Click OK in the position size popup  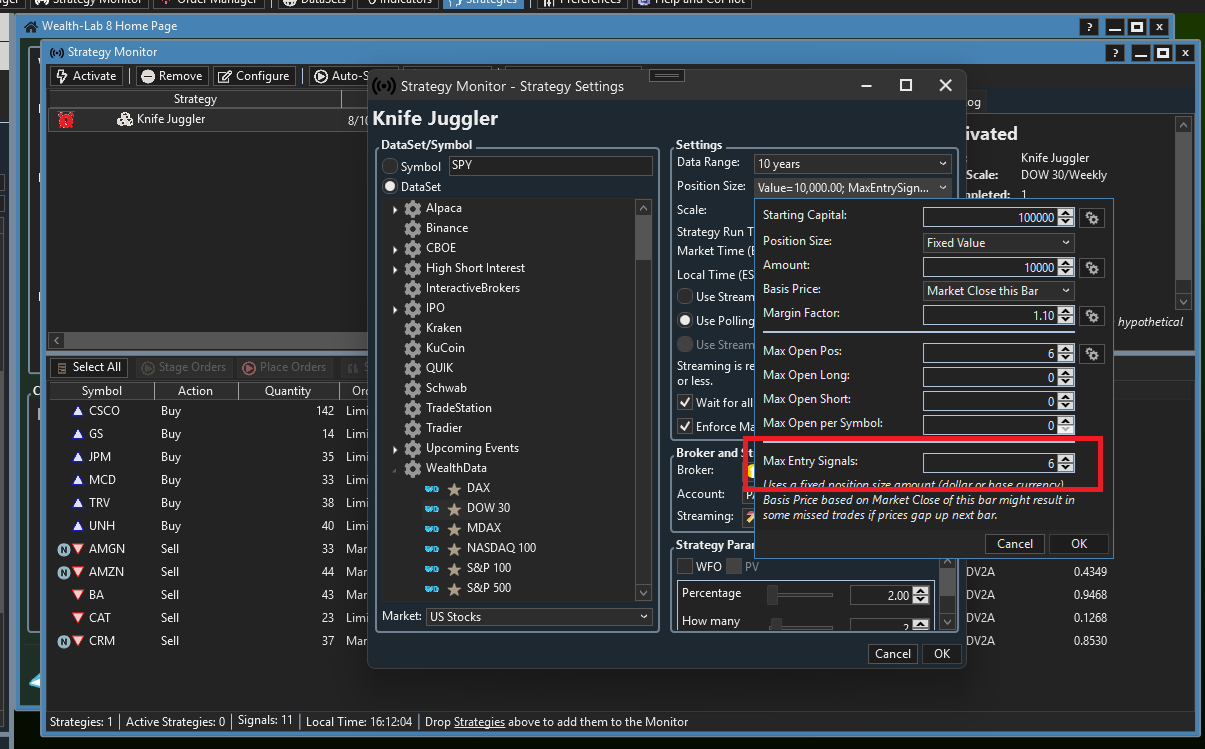(x=1079, y=544)
